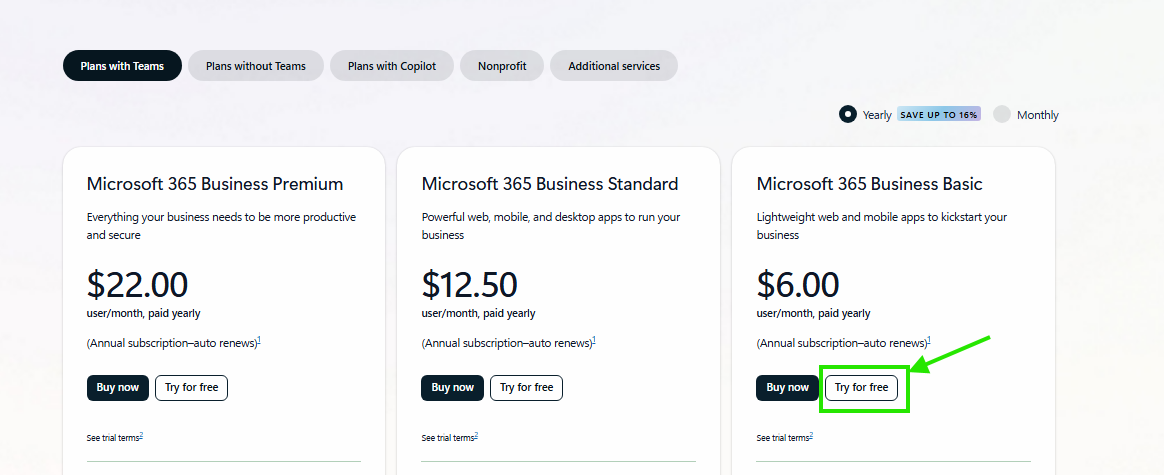Screen dimensions: 1164x475
Task: Click footnote 1 after Standard annual subscription
Action: (x=594, y=341)
